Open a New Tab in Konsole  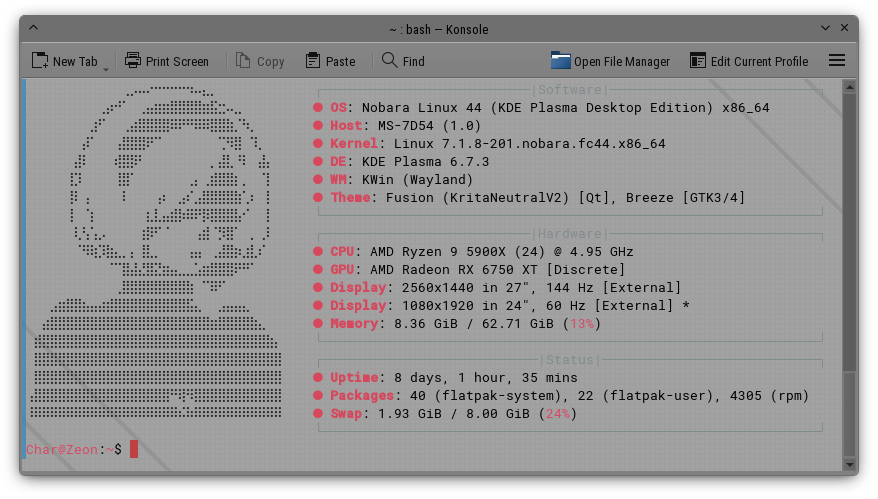click(x=64, y=61)
